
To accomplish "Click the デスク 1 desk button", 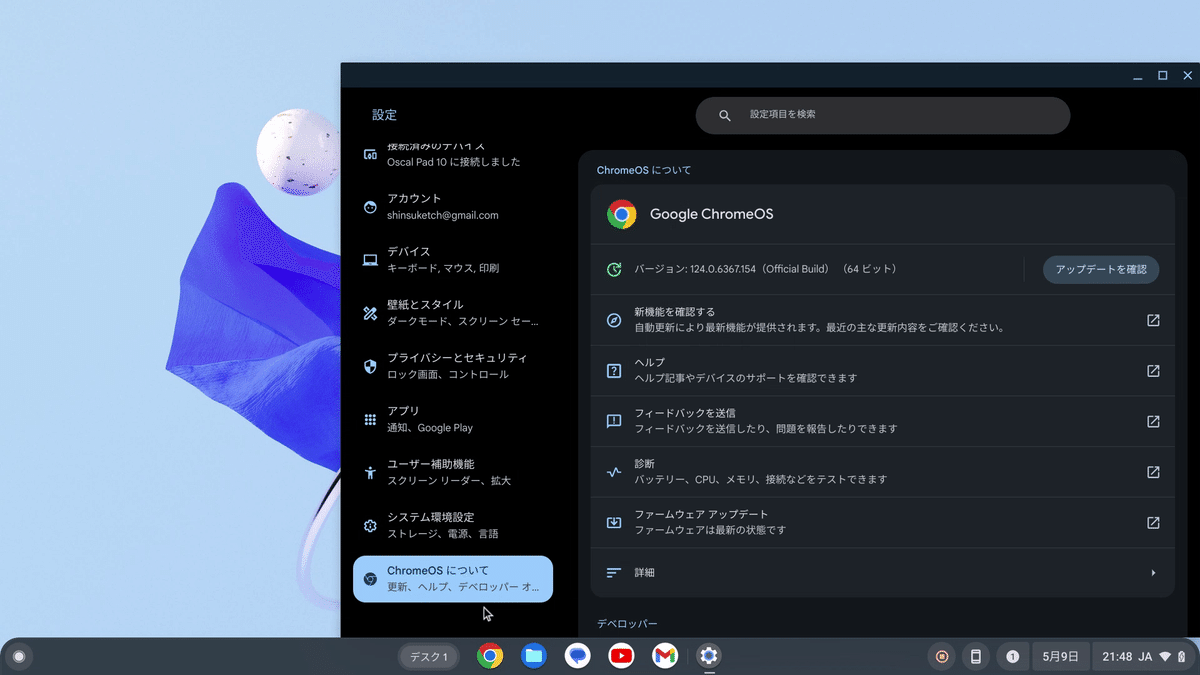I will (x=430, y=657).
